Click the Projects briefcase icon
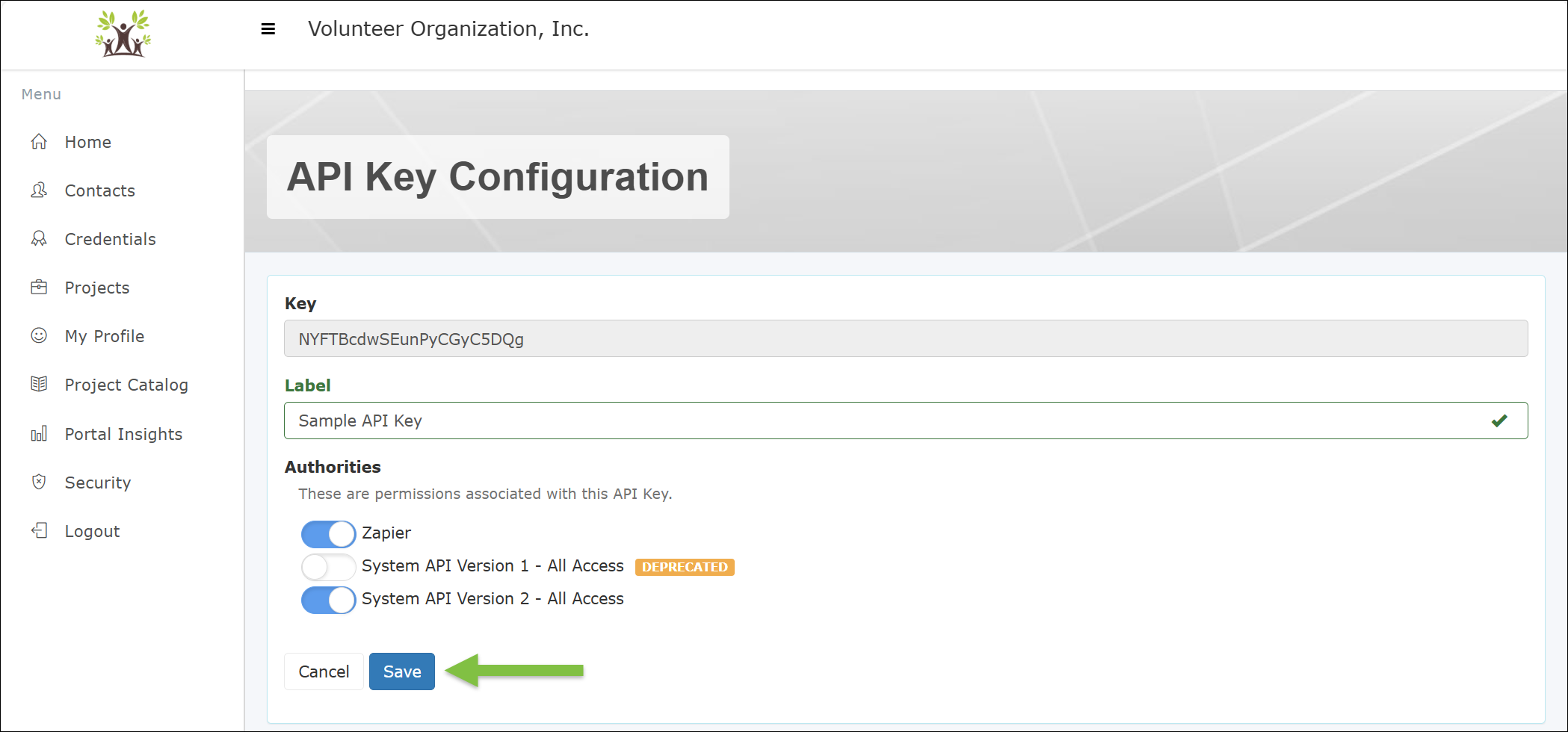This screenshot has width=1568, height=732. [x=39, y=287]
